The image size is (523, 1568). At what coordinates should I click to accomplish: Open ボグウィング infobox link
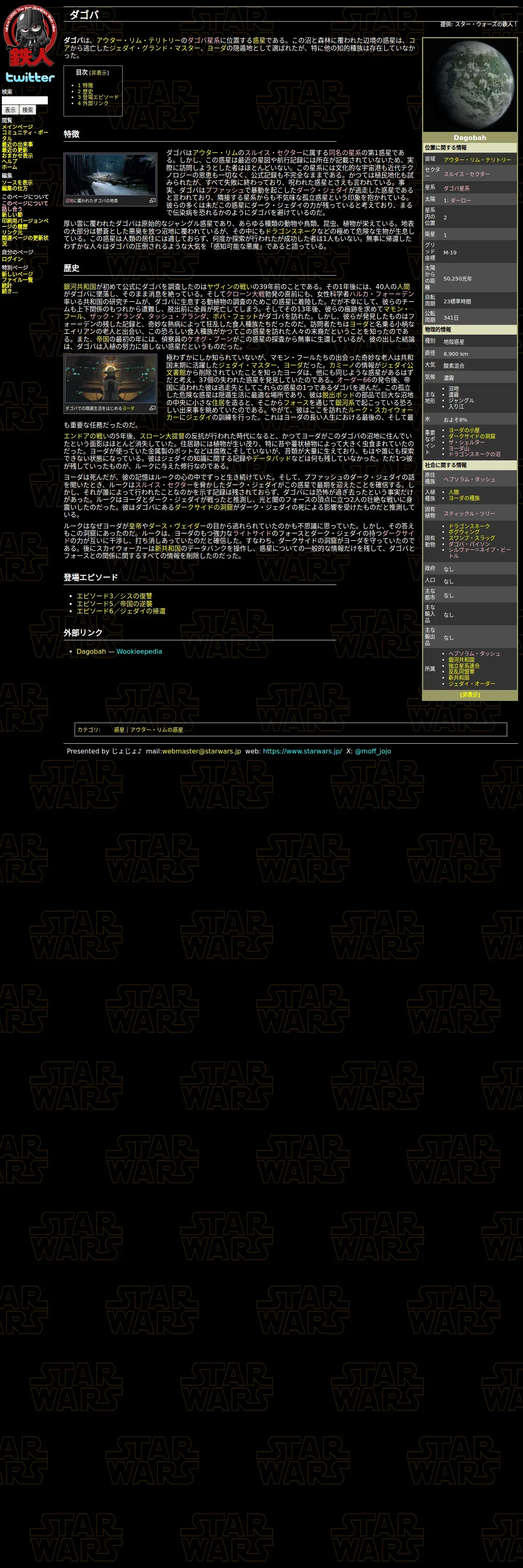point(464,531)
